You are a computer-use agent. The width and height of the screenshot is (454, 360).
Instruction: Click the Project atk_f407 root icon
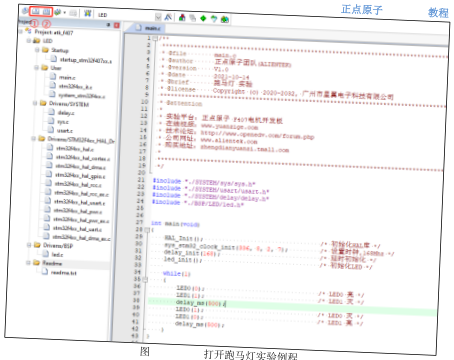29,31
